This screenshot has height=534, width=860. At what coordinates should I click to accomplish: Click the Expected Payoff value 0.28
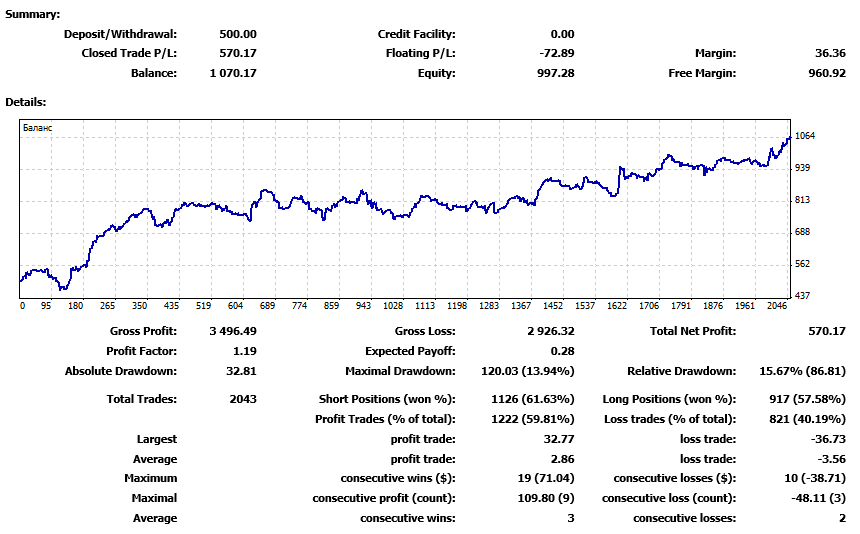click(x=562, y=351)
